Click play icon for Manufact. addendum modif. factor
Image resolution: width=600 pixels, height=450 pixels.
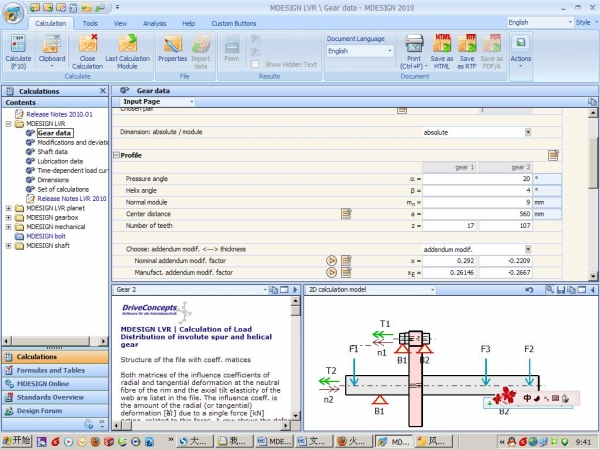coord(331,272)
